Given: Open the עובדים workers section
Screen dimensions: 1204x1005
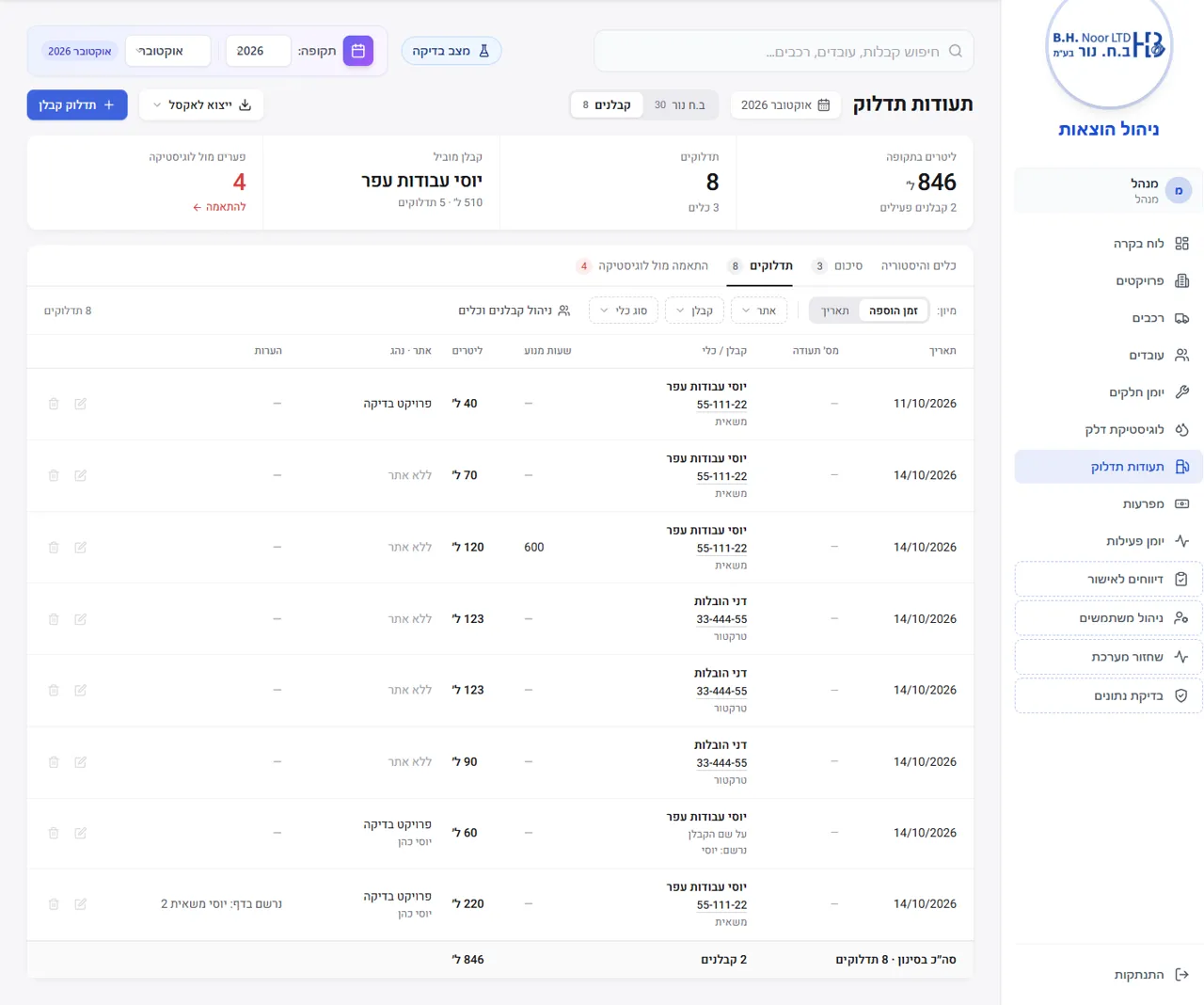Looking at the screenshot, I should coord(1108,355).
